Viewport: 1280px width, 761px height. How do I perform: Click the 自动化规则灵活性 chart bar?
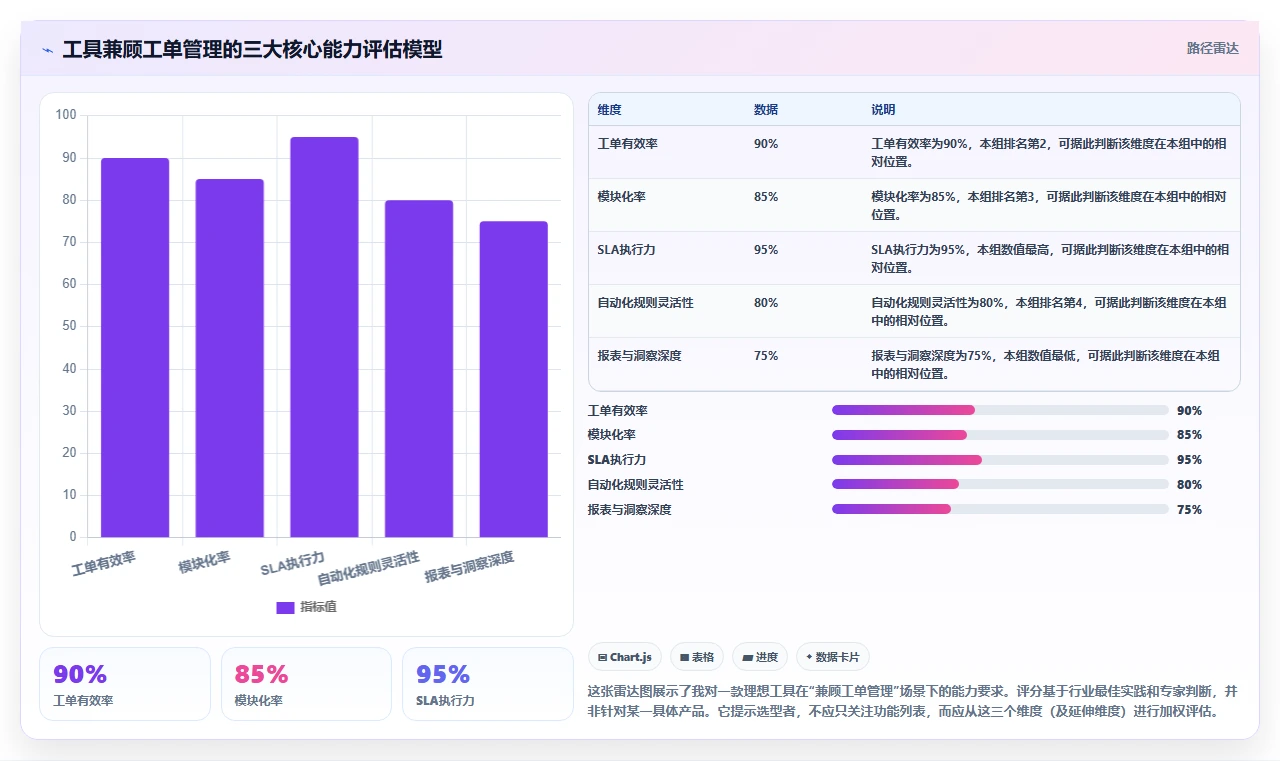[419, 368]
